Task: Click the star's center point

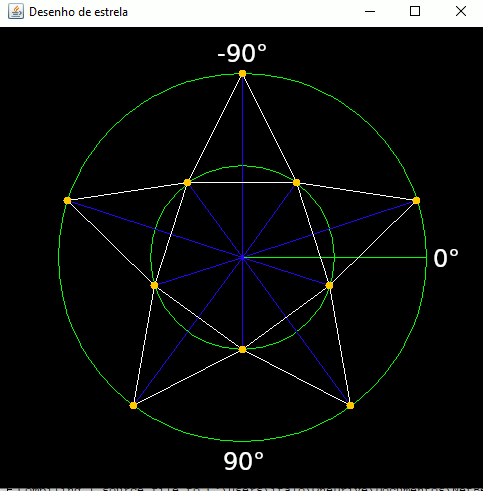Action: (x=242, y=257)
